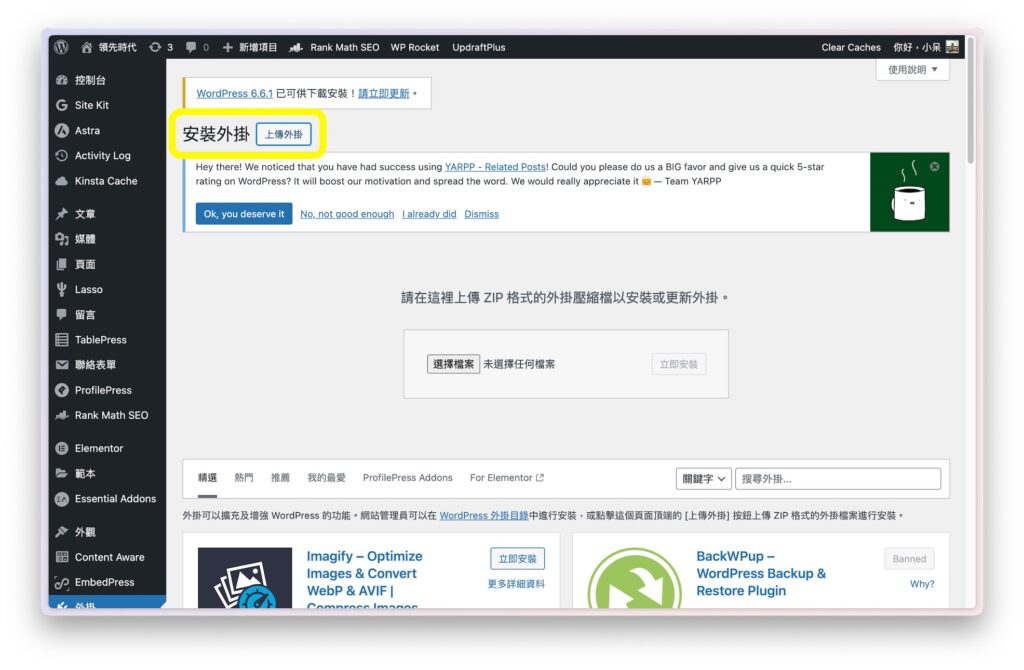Open the Imagify plugin title link
The image size is (1024, 670).
pos(364,581)
